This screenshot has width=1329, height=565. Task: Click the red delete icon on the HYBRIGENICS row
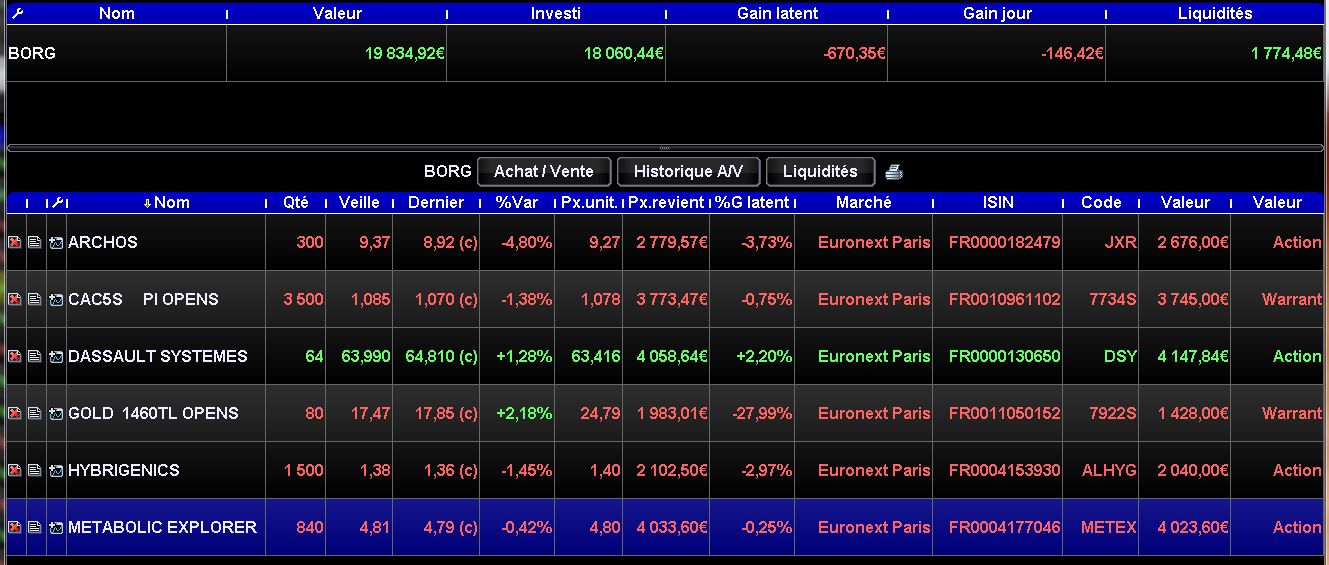coord(15,470)
